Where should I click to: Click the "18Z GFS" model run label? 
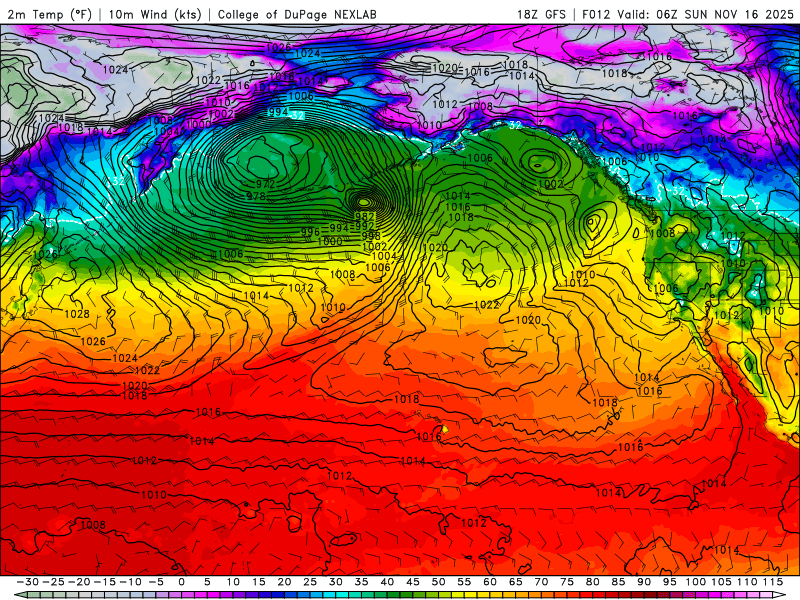[x=541, y=14]
